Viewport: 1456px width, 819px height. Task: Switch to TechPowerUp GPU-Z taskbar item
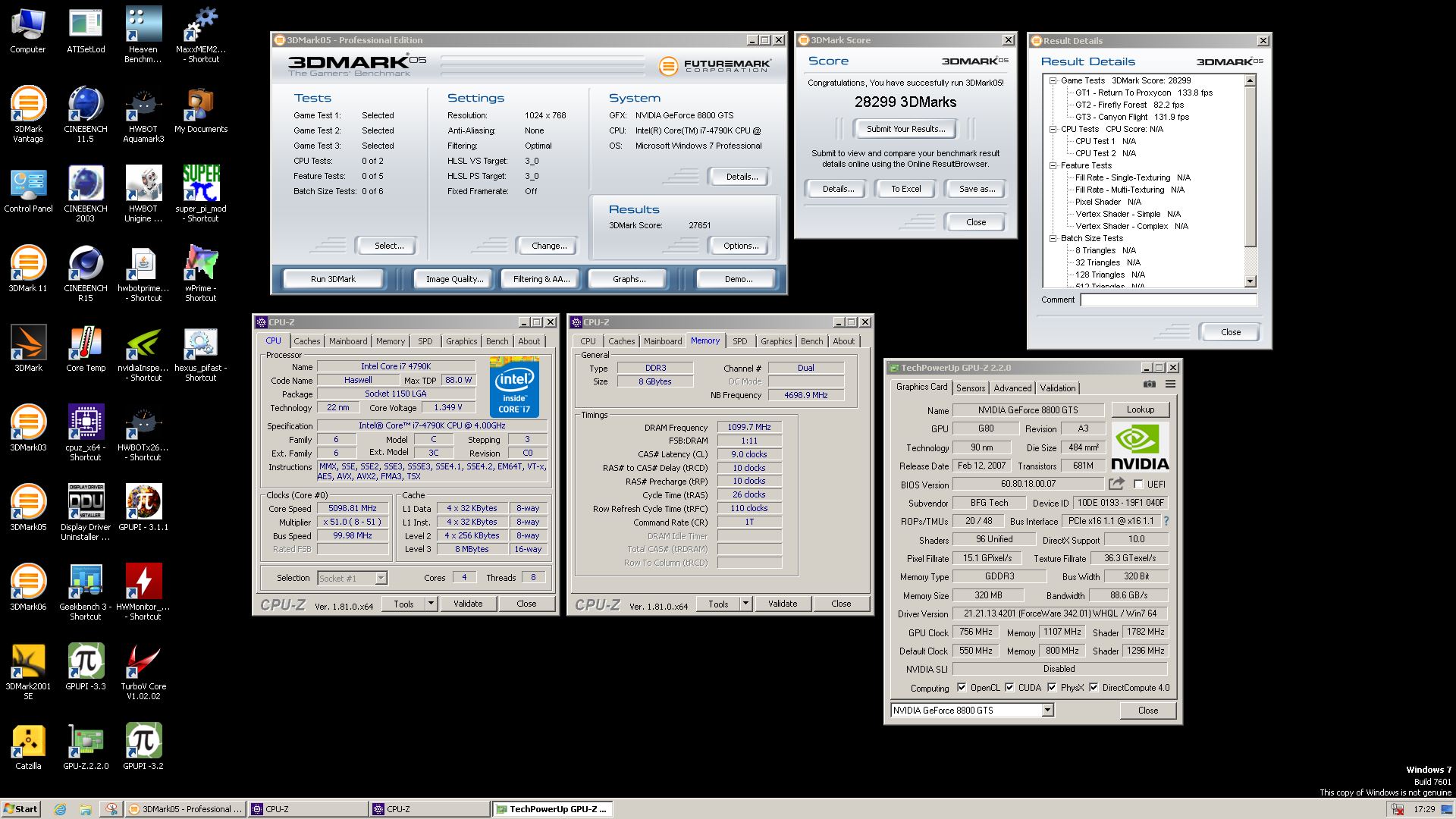pyautogui.click(x=552, y=809)
